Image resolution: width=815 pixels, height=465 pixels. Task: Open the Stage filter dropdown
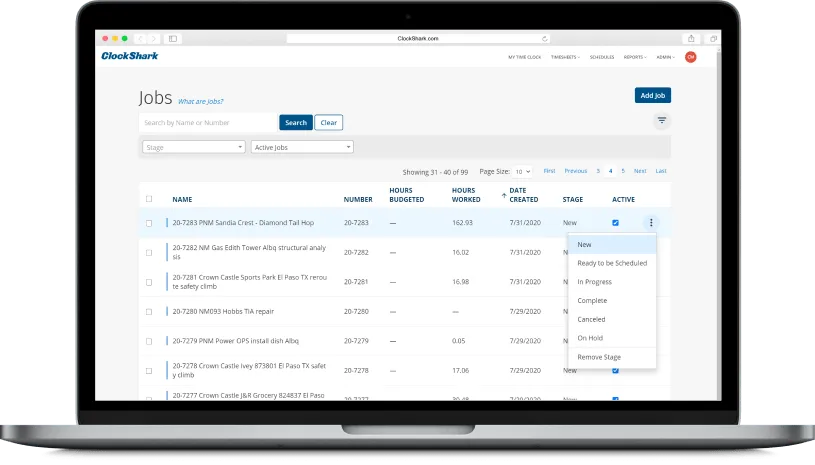pos(193,147)
